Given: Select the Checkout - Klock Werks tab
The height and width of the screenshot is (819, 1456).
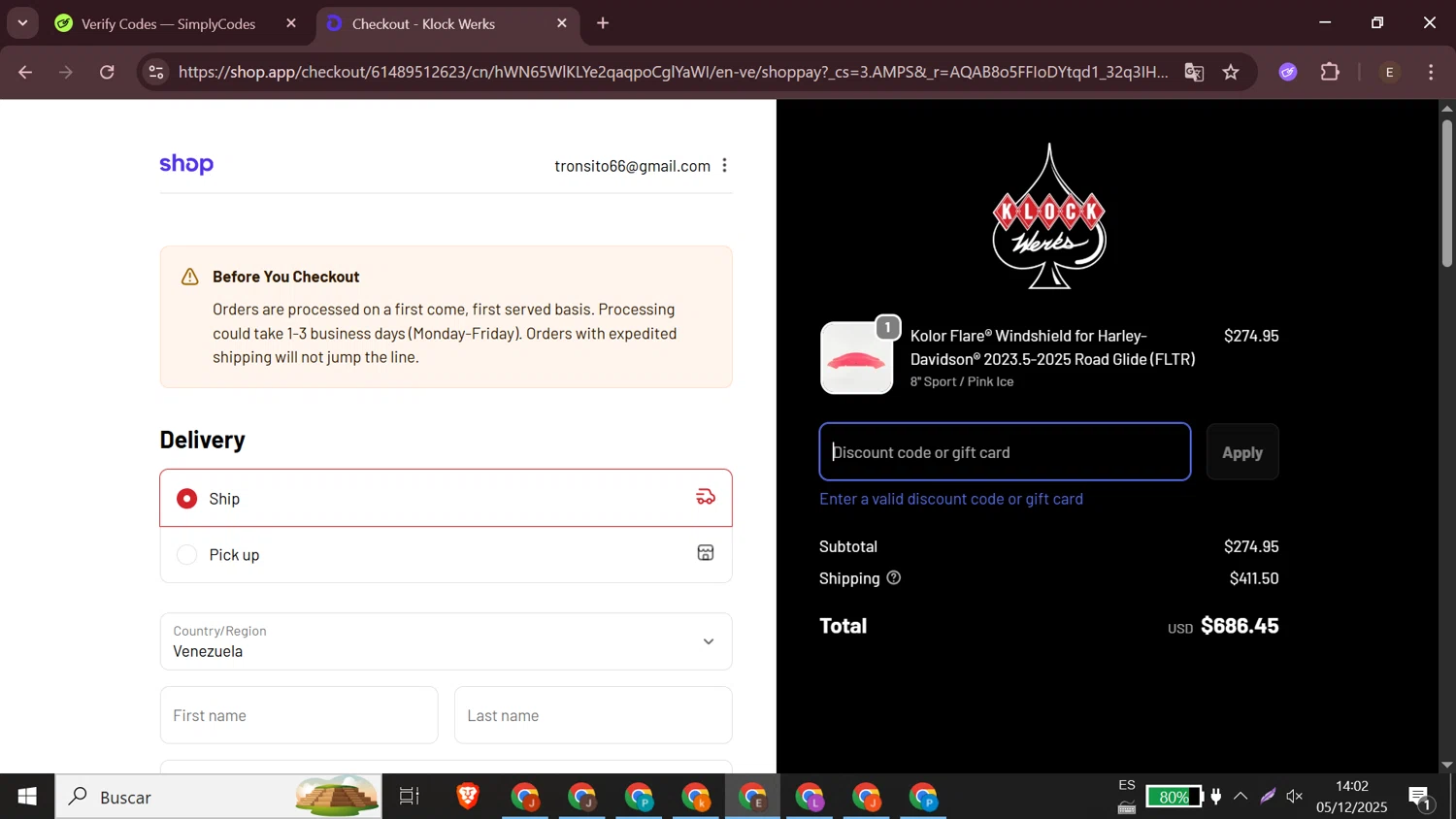Looking at the screenshot, I should tap(447, 23).
